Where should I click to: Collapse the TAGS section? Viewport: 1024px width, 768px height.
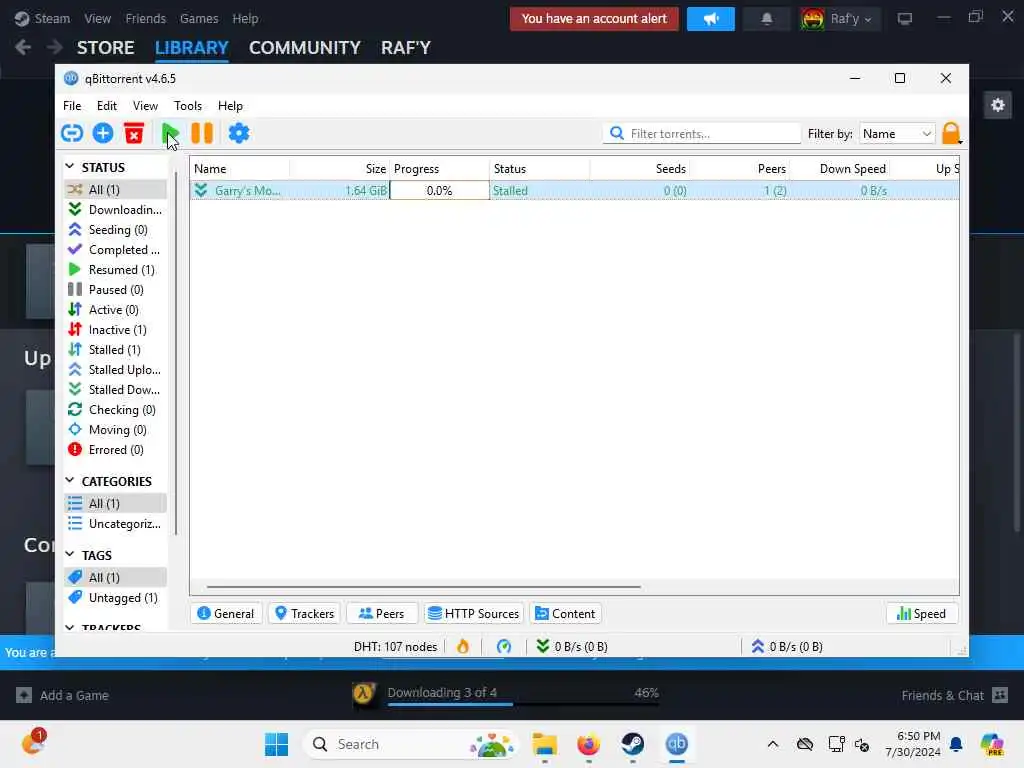click(70, 554)
